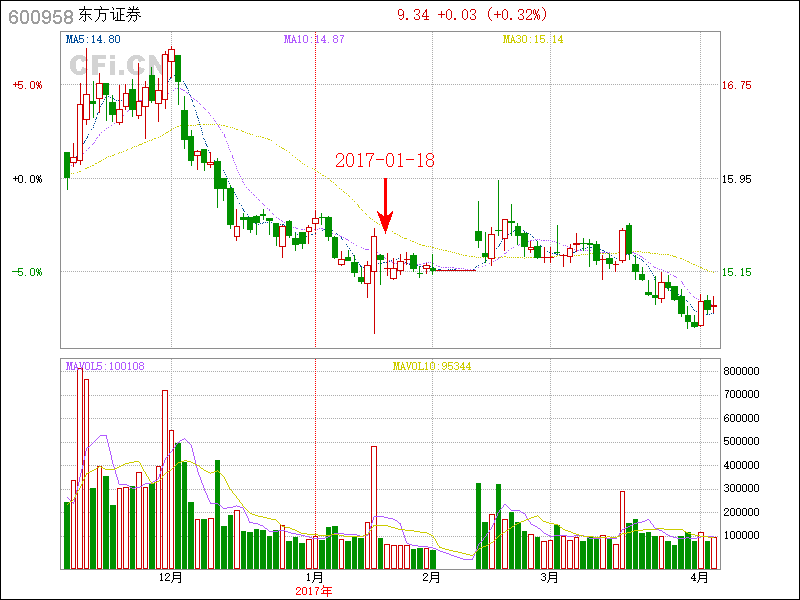Screen dimensions: 800x600
Task: Click the highest red candlestick at the late-November peak
Action: click(171, 55)
